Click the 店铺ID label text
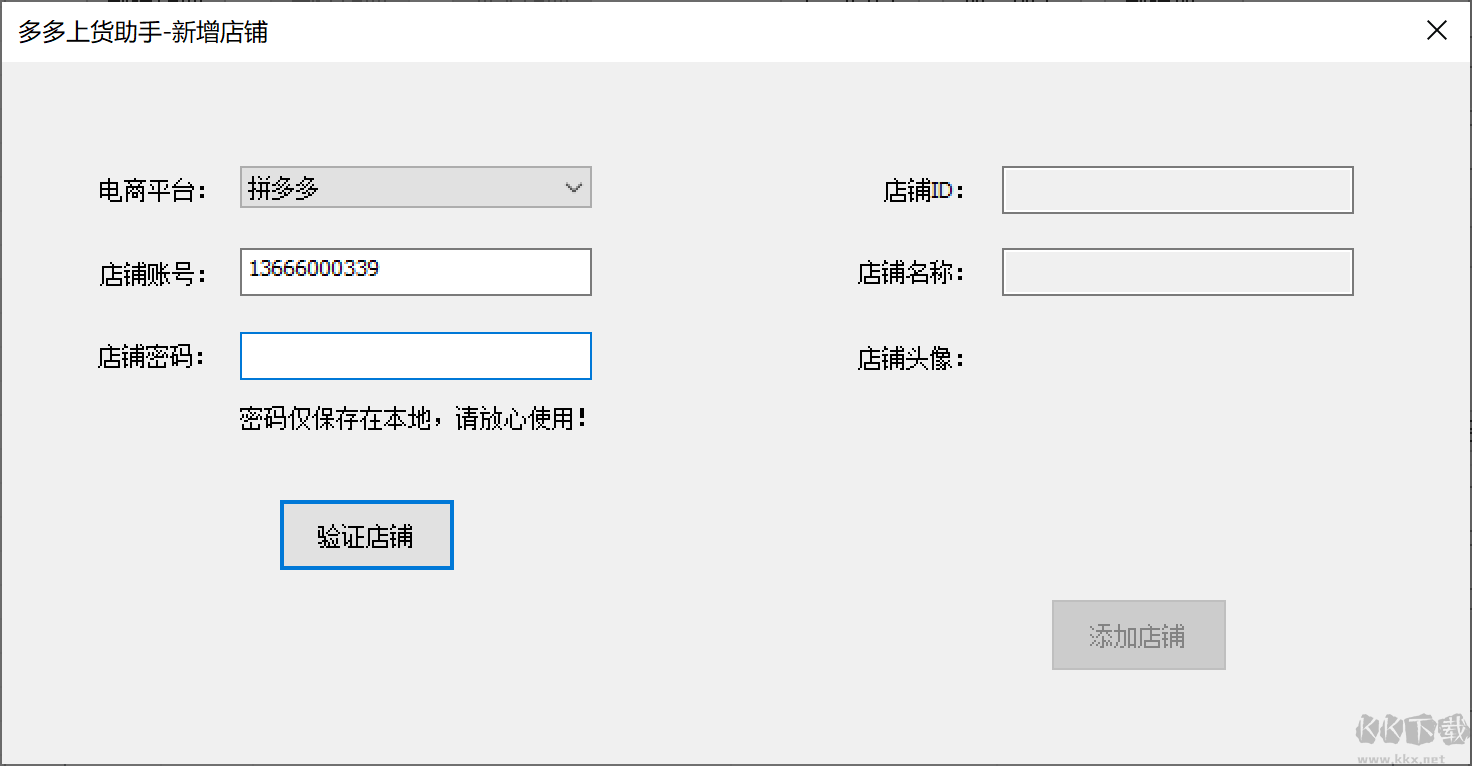Screen dimensions: 1472x766 [x=924, y=191]
